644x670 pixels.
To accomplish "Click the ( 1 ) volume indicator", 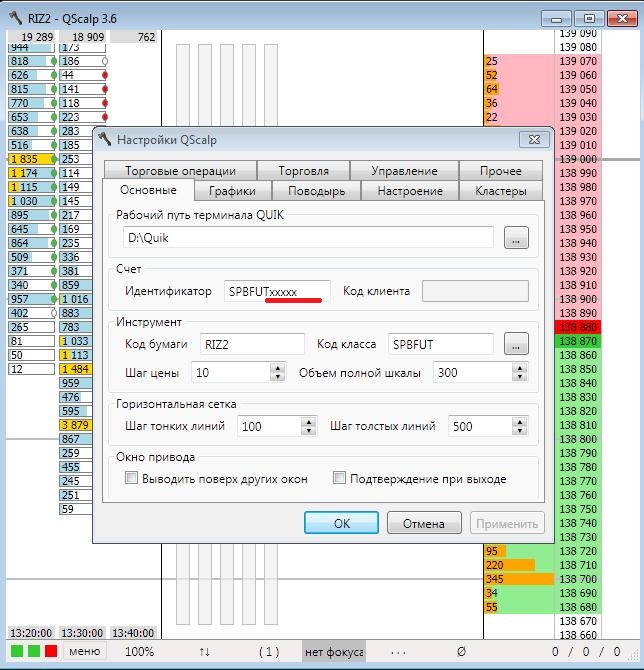I will [x=269, y=652].
